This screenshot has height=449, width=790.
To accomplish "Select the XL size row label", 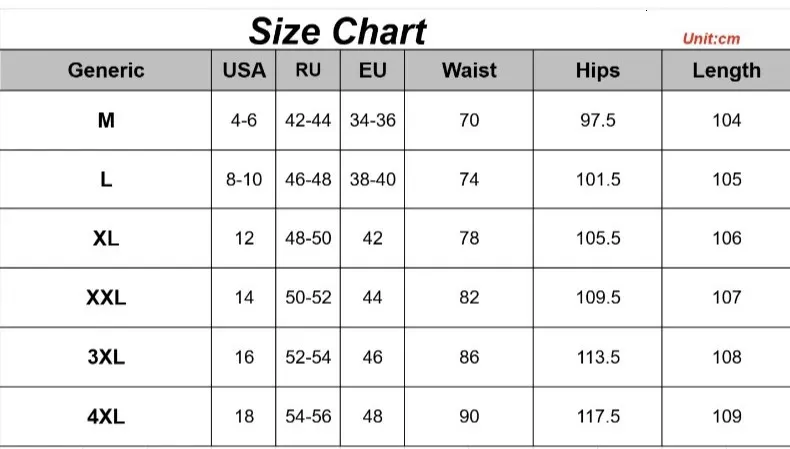I will coord(106,239).
